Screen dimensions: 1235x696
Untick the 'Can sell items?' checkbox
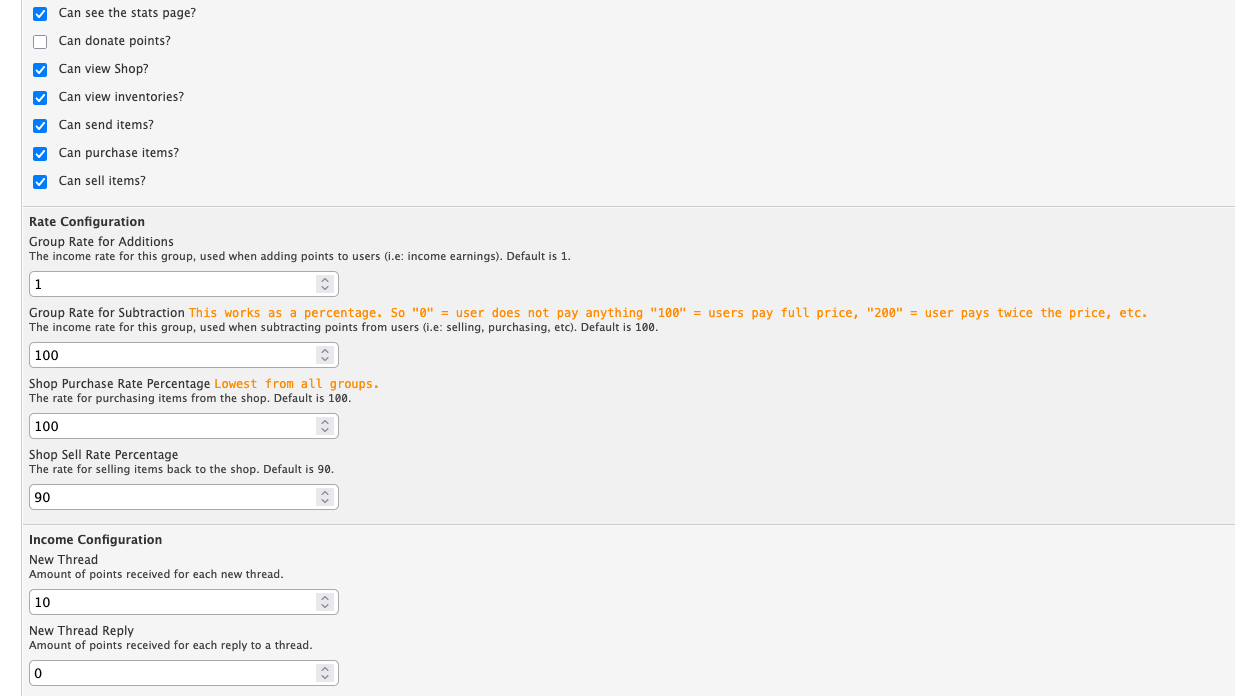(40, 182)
